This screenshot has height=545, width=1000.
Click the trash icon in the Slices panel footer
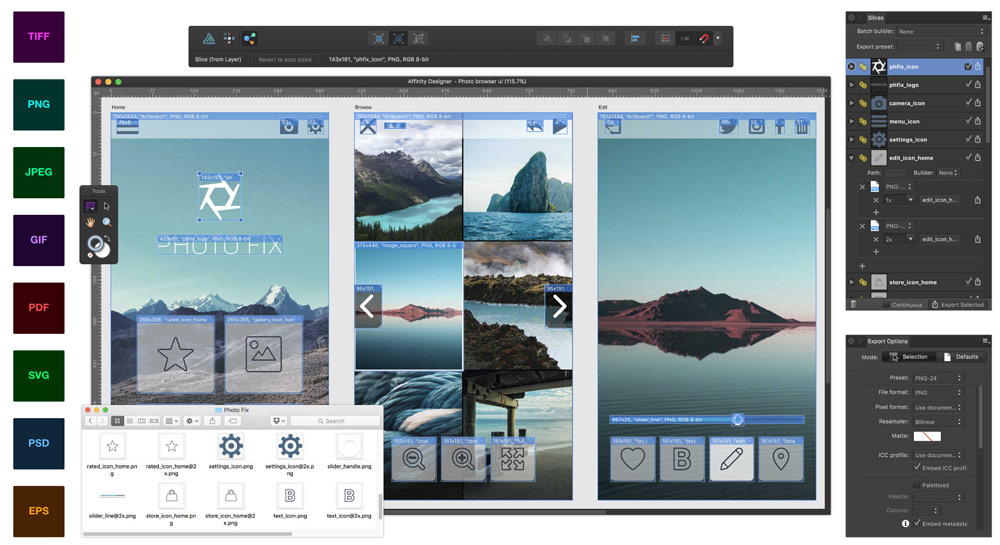853,304
